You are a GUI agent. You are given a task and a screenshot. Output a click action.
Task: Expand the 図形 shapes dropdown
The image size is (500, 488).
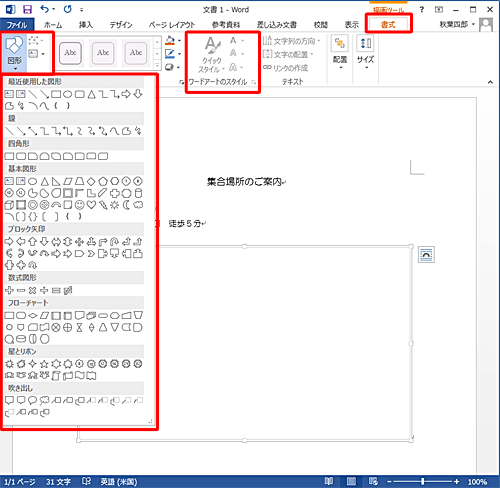pyautogui.click(x=15, y=53)
